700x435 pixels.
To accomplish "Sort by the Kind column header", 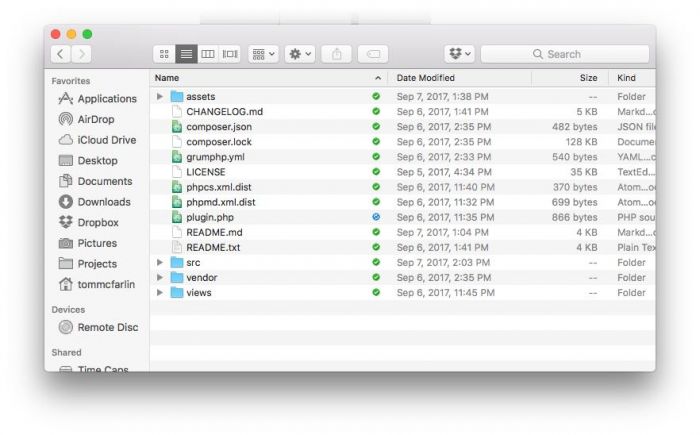I will click(626, 78).
